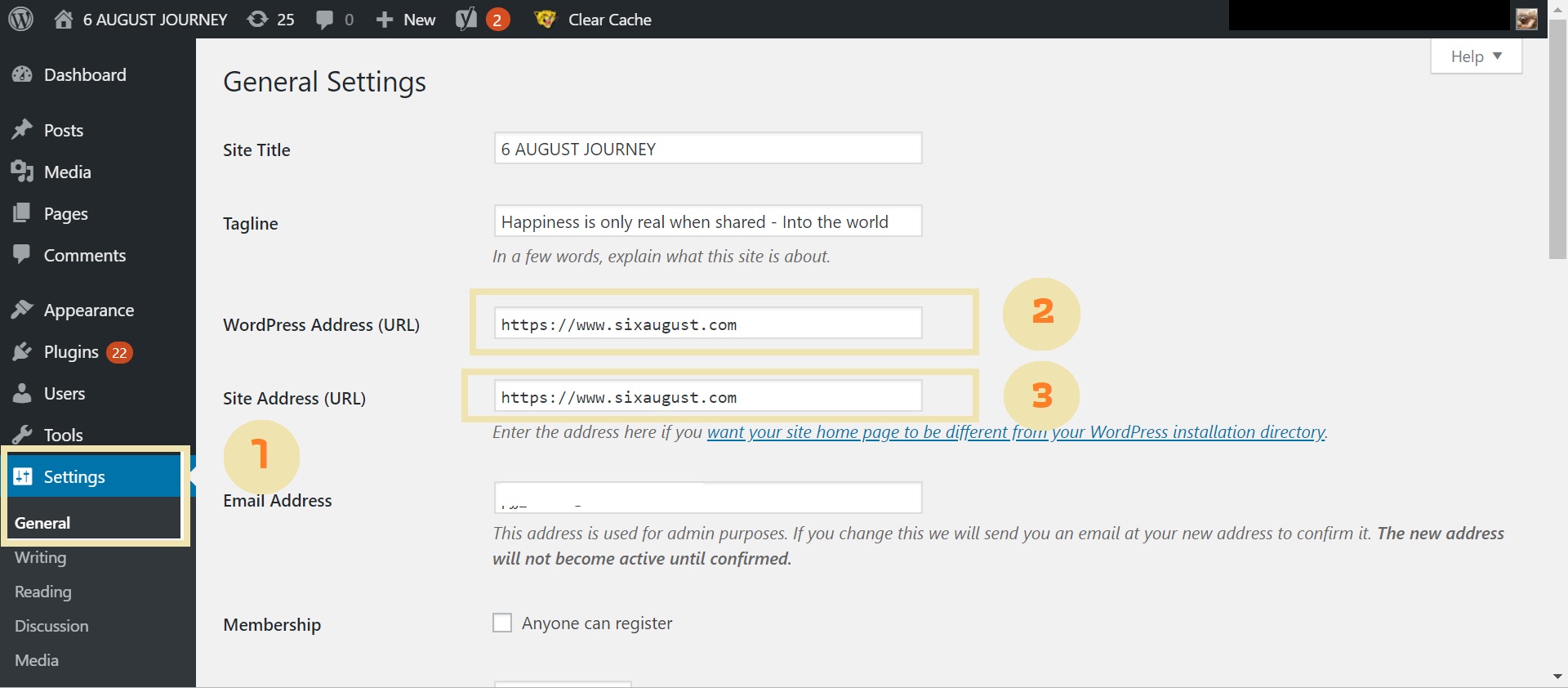
Task: Enable the Anyone can register checkbox
Action: coord(502,623)
